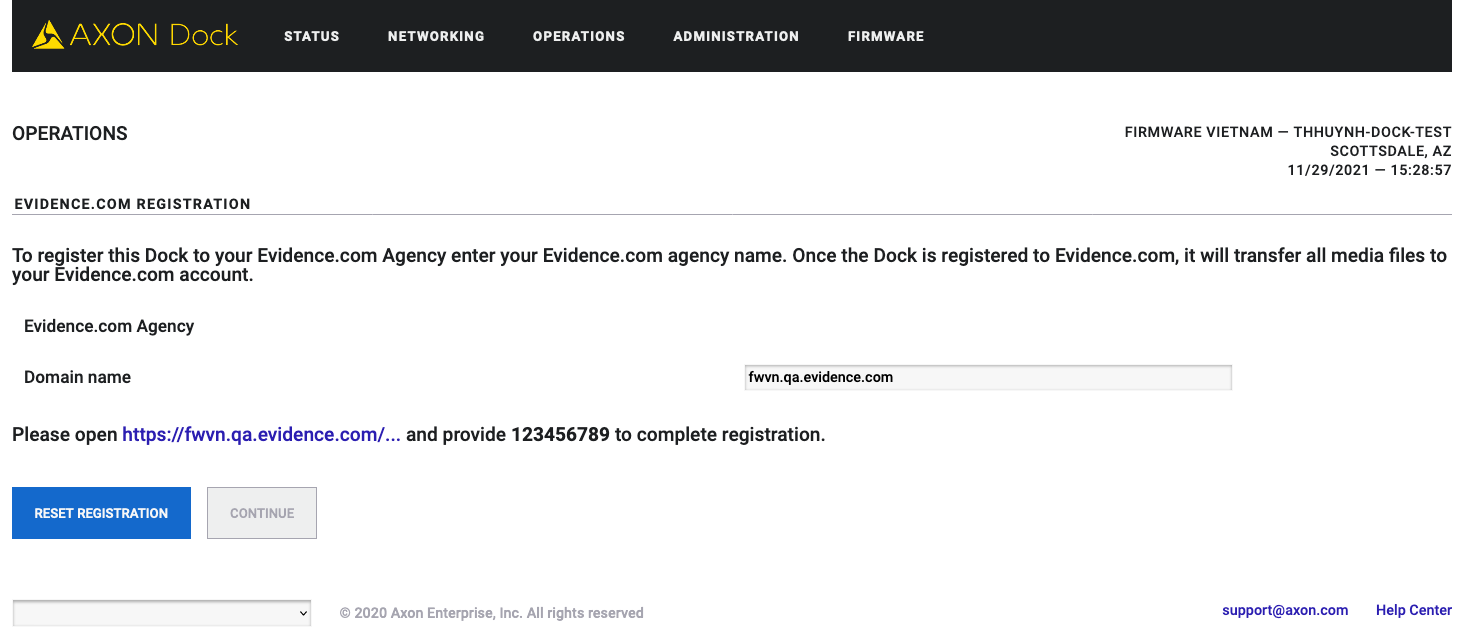Open the Help Center

click(1412, 610)
